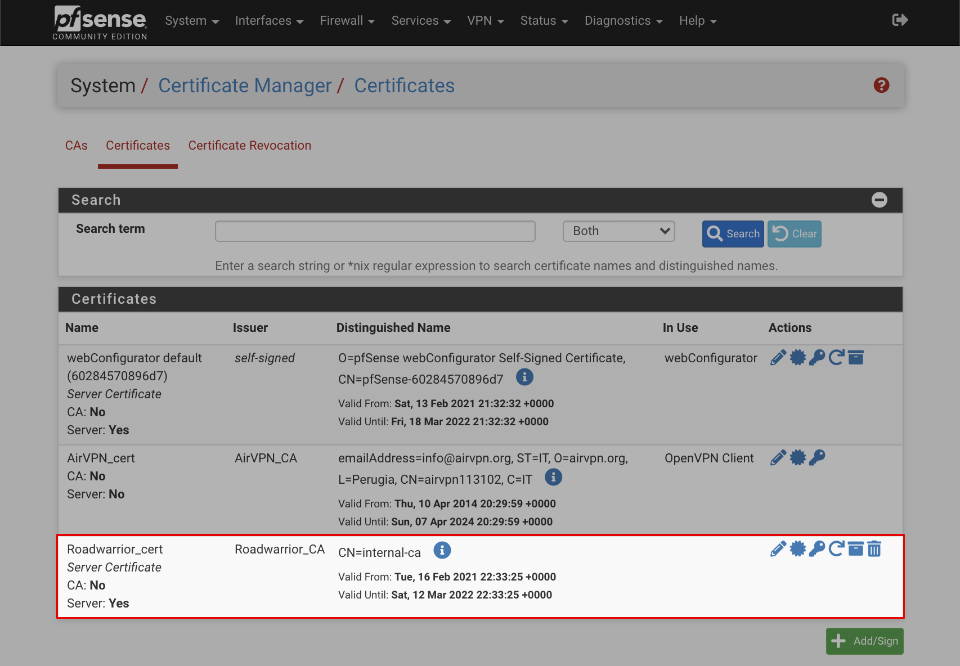Open the System menu
The height and width of the screenshot is (666, 960).
[x=192, y=21]
